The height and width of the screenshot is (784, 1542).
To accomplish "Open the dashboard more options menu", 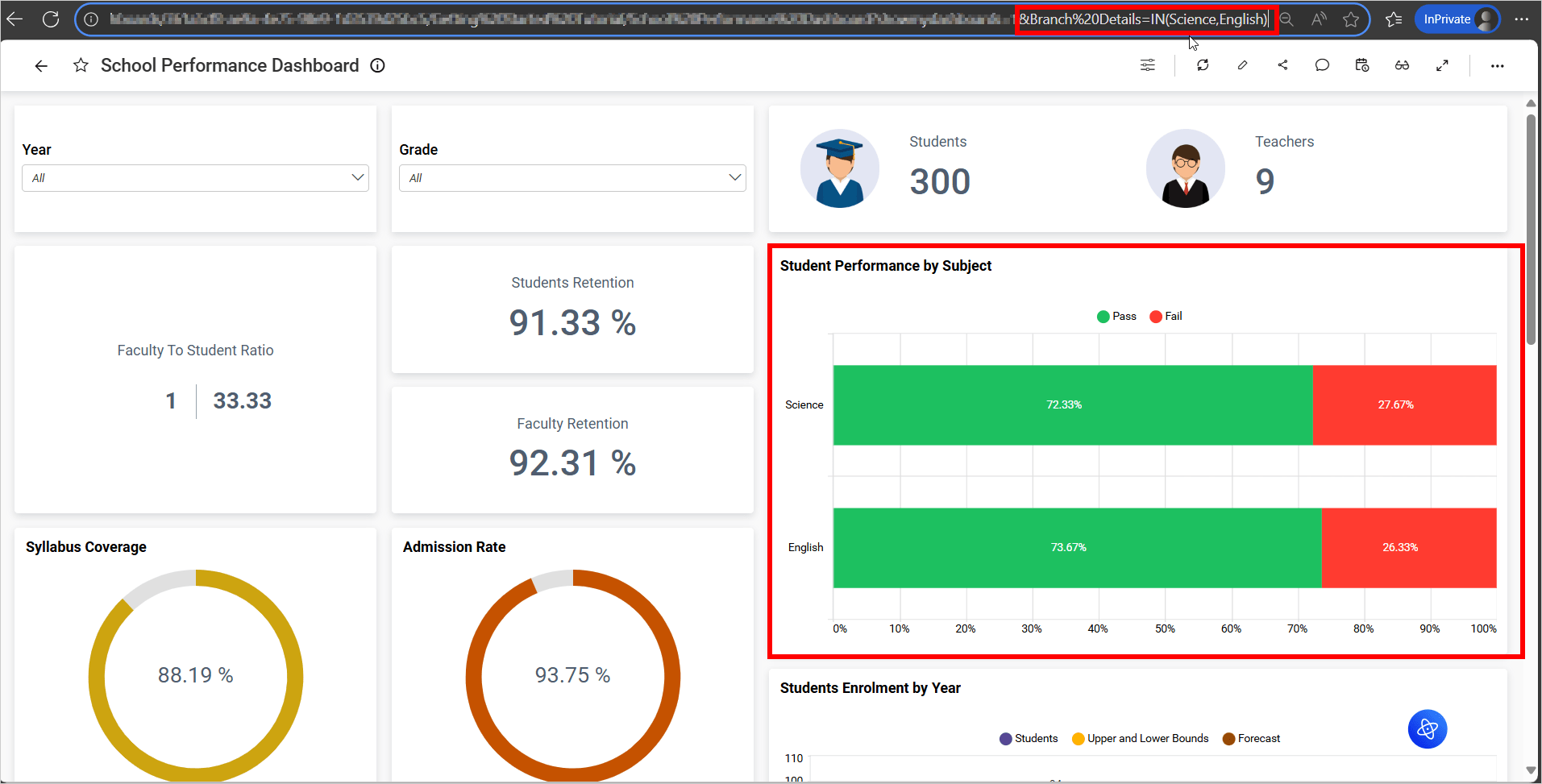I will [1497, 65].
